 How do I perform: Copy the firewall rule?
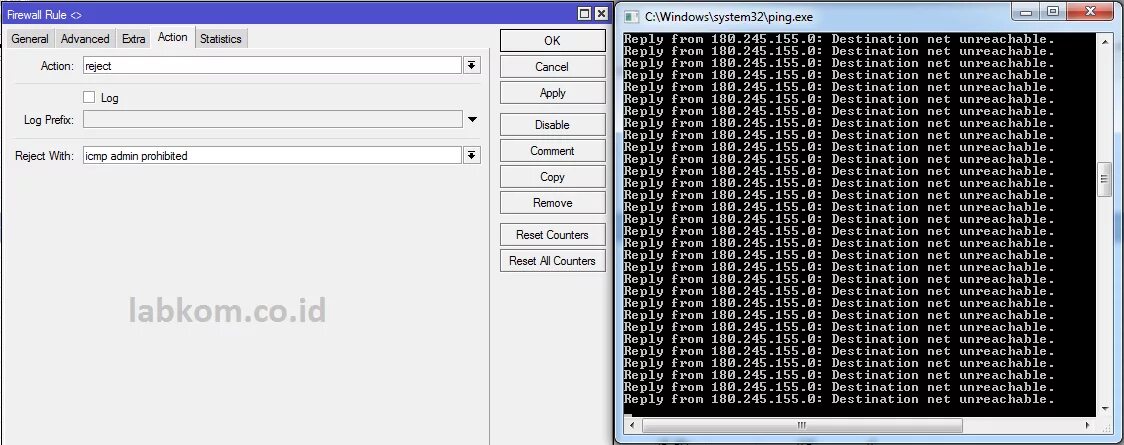[552, 177]
